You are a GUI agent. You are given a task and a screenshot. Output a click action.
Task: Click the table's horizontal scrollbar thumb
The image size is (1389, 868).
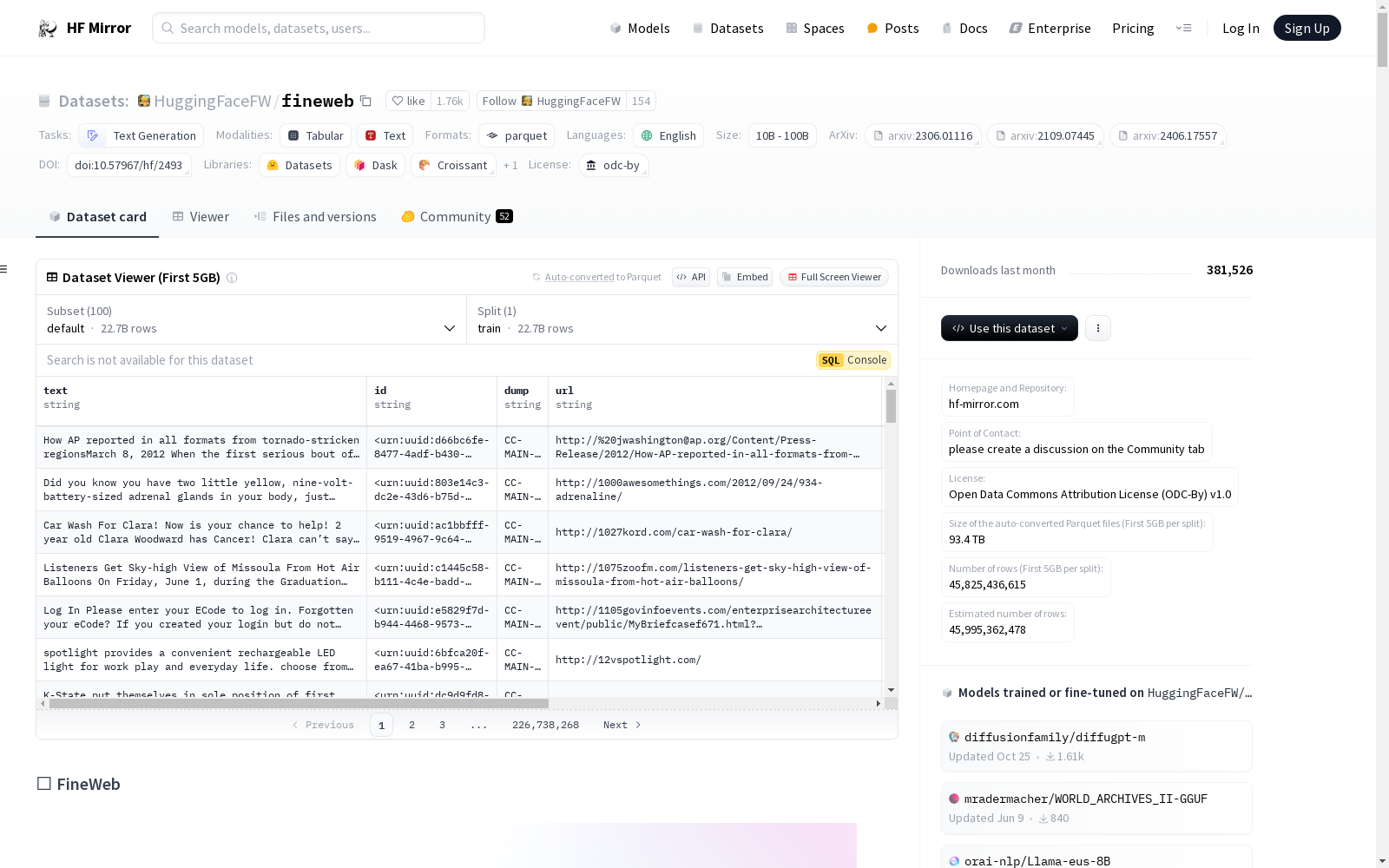299,704
